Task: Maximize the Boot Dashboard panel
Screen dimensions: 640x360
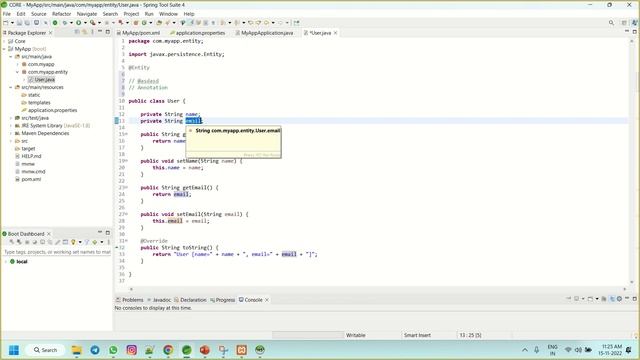Action: point(108,233)
